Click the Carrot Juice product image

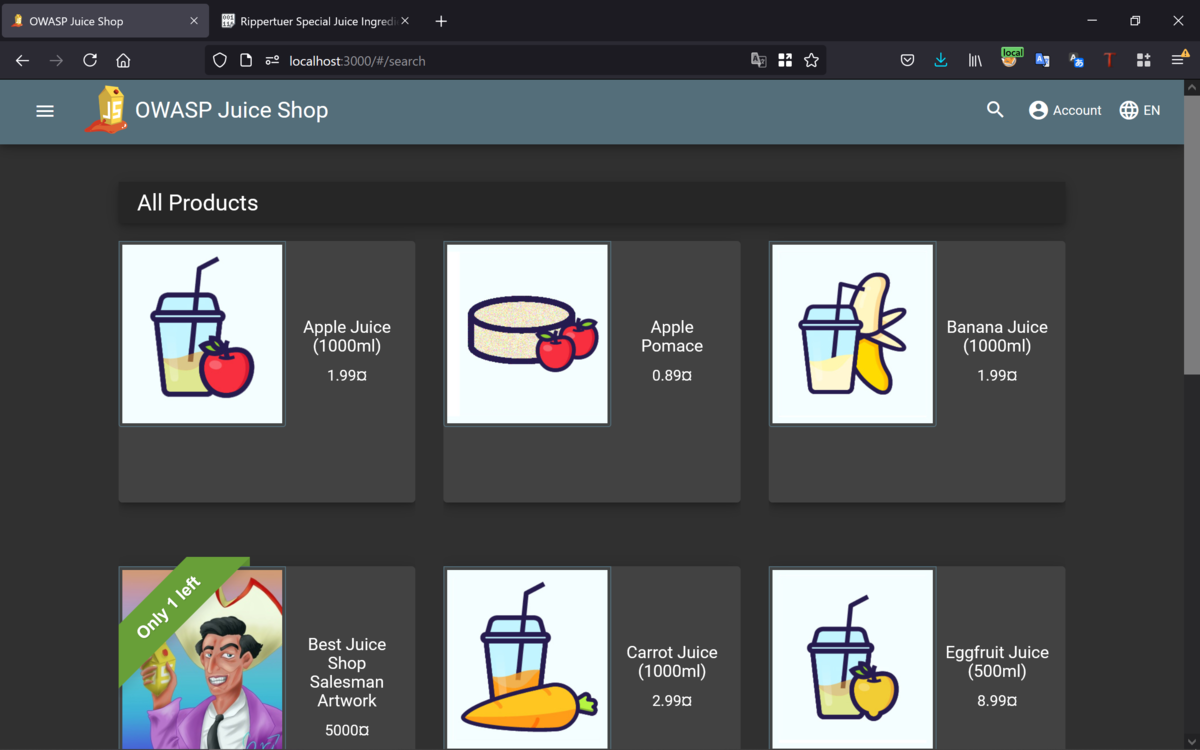pos(527,659)
